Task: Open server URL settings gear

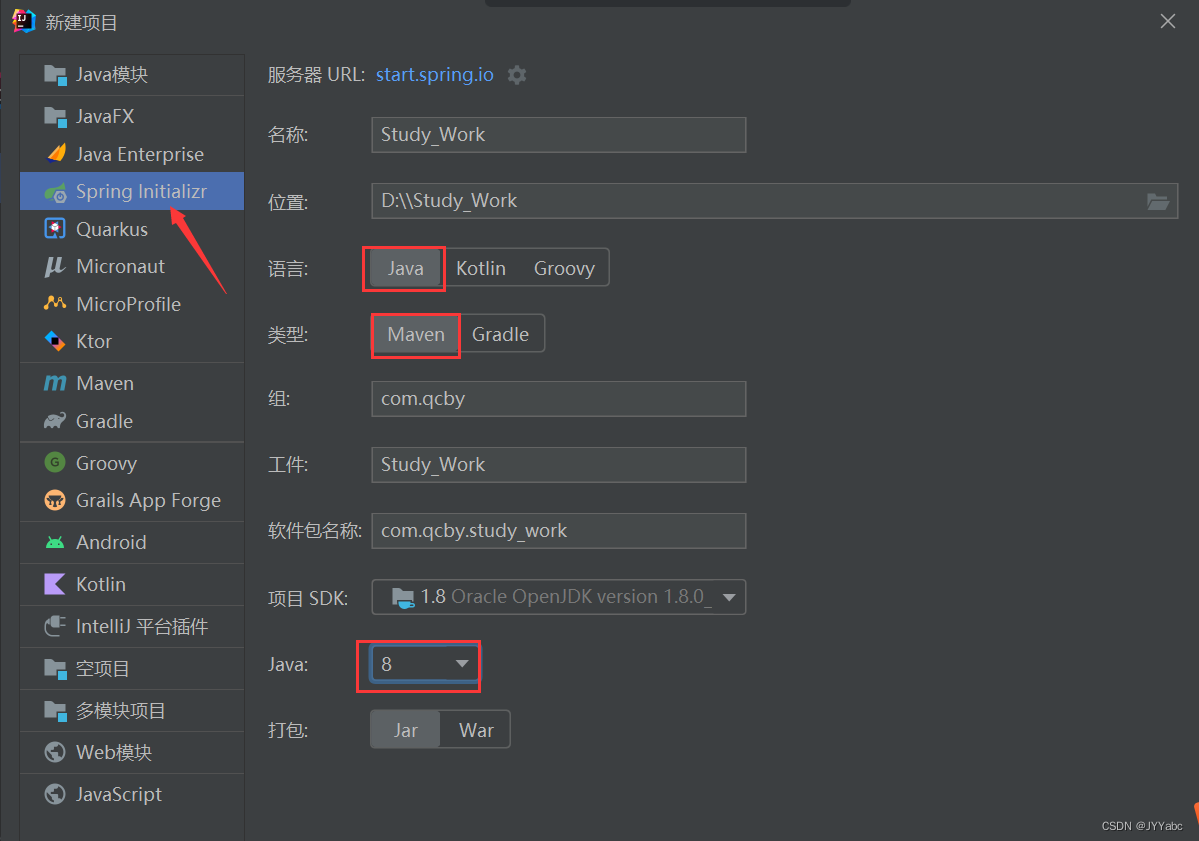Action: [x=517, y=75]
